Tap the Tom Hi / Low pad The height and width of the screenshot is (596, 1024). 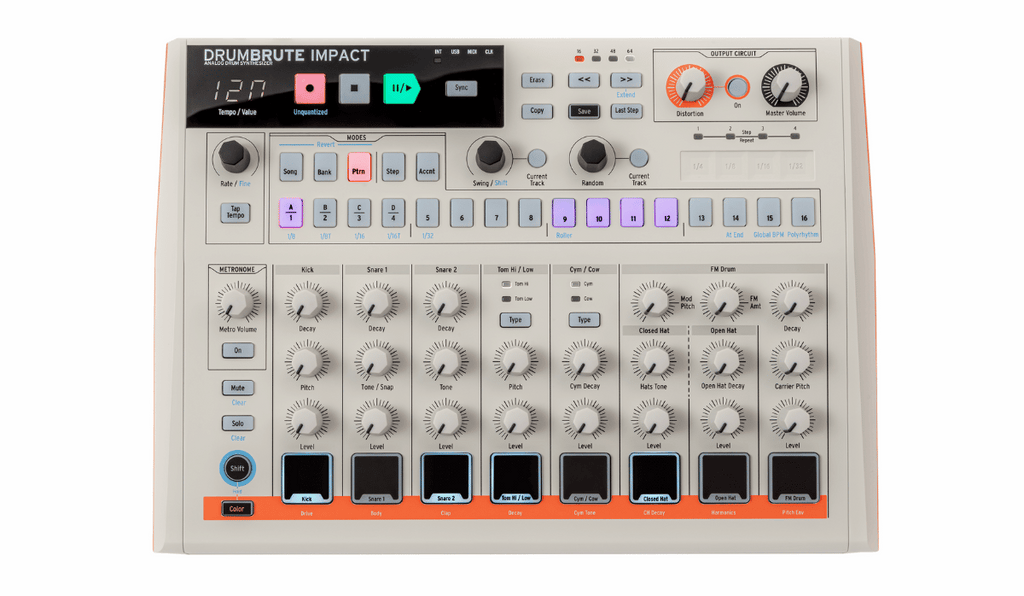point(515,478)
